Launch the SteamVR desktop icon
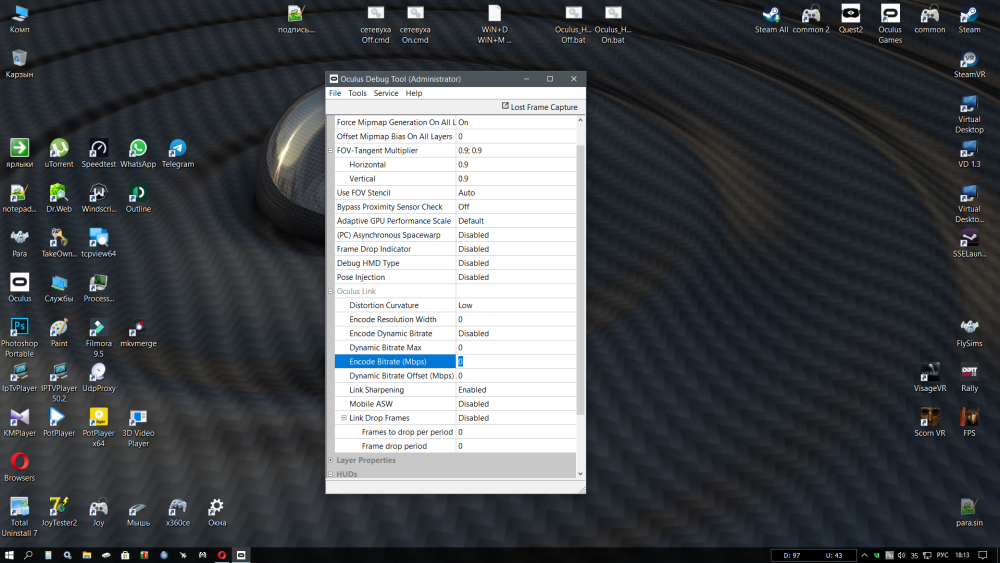Image resolution: width=1000 pixels, height=563 pixels. click(969, 64)
